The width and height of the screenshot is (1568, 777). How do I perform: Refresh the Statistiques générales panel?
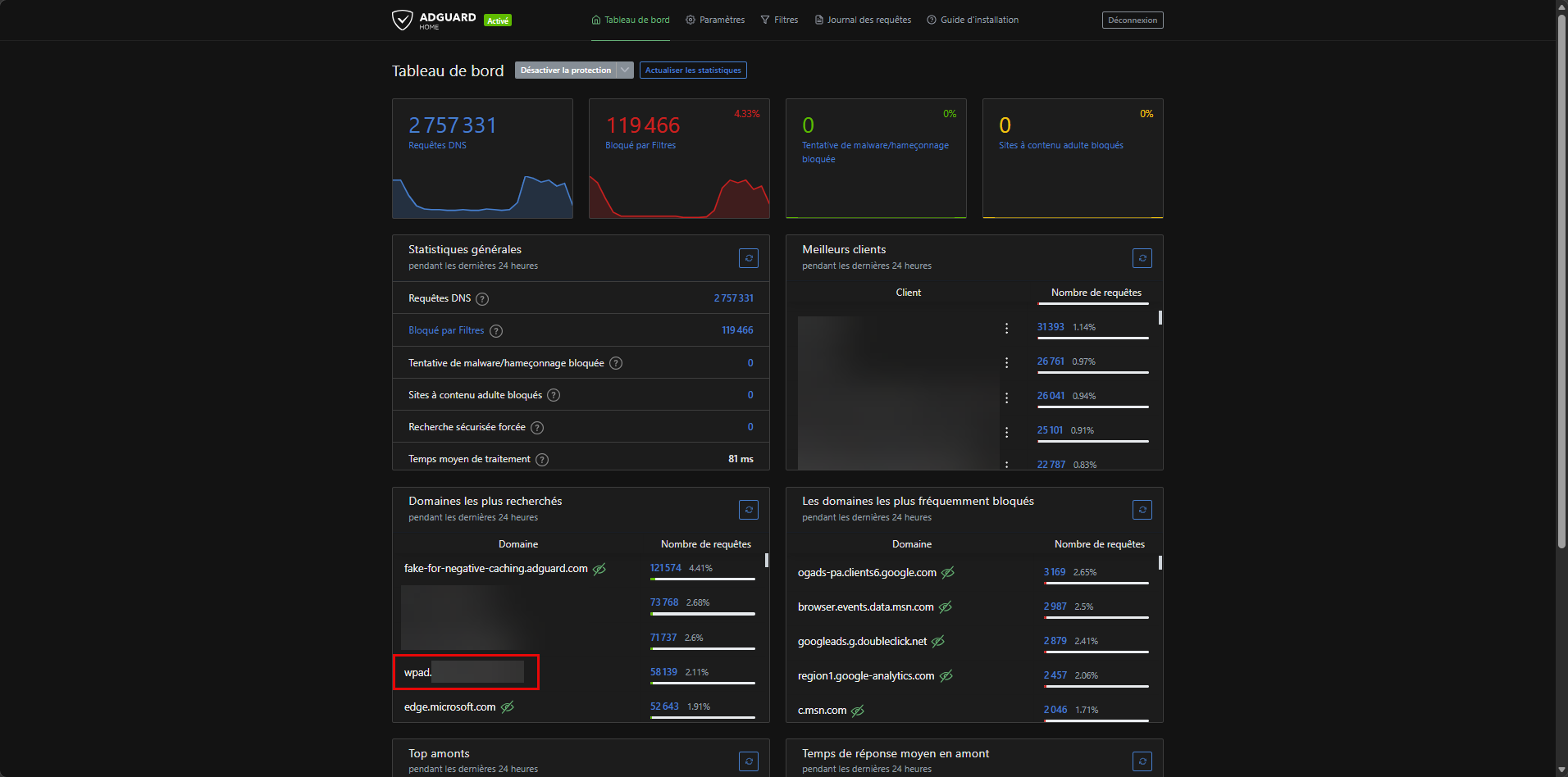pos(749,258)
